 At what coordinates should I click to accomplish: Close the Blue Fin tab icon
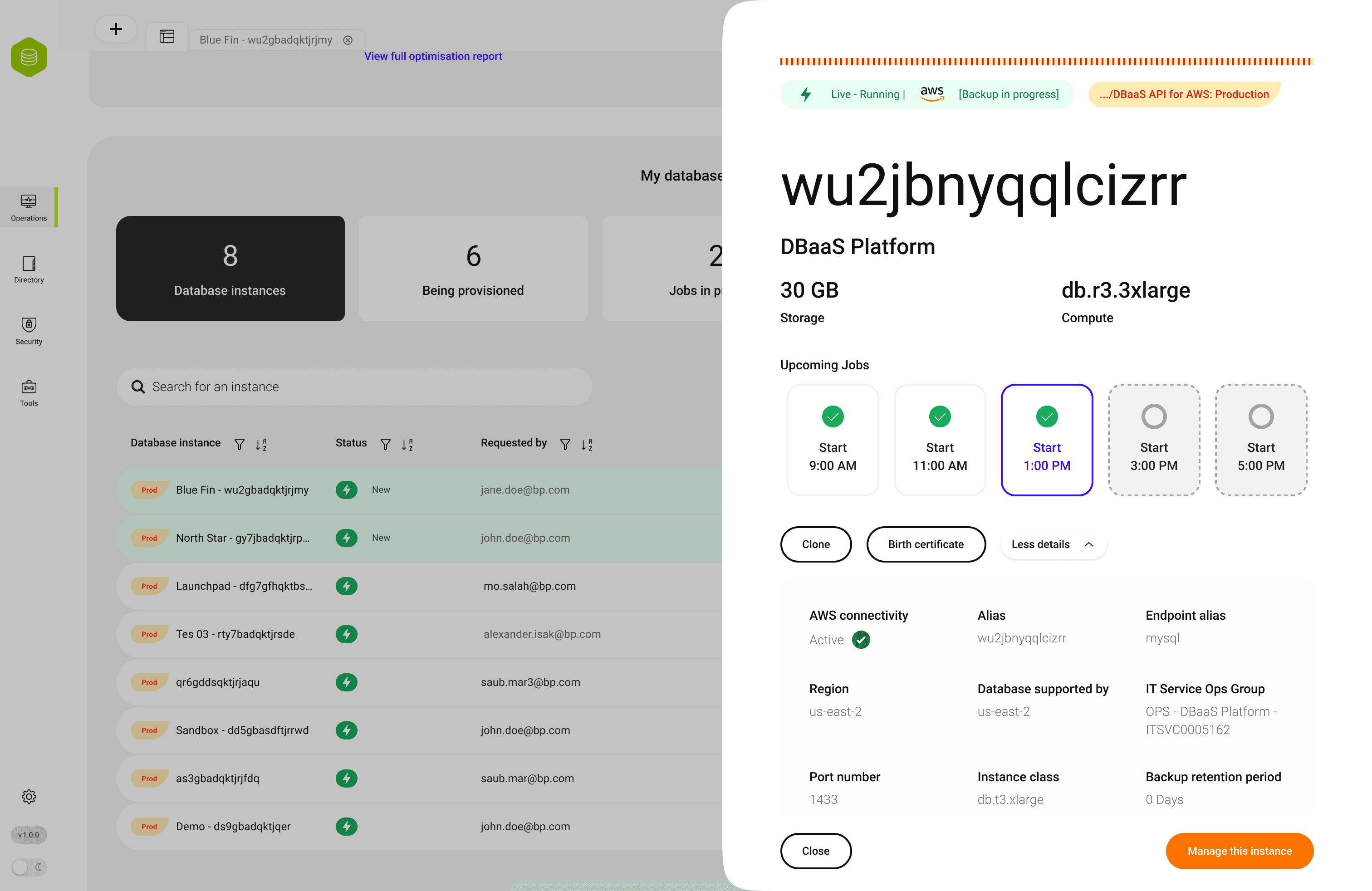pos(348,40)
